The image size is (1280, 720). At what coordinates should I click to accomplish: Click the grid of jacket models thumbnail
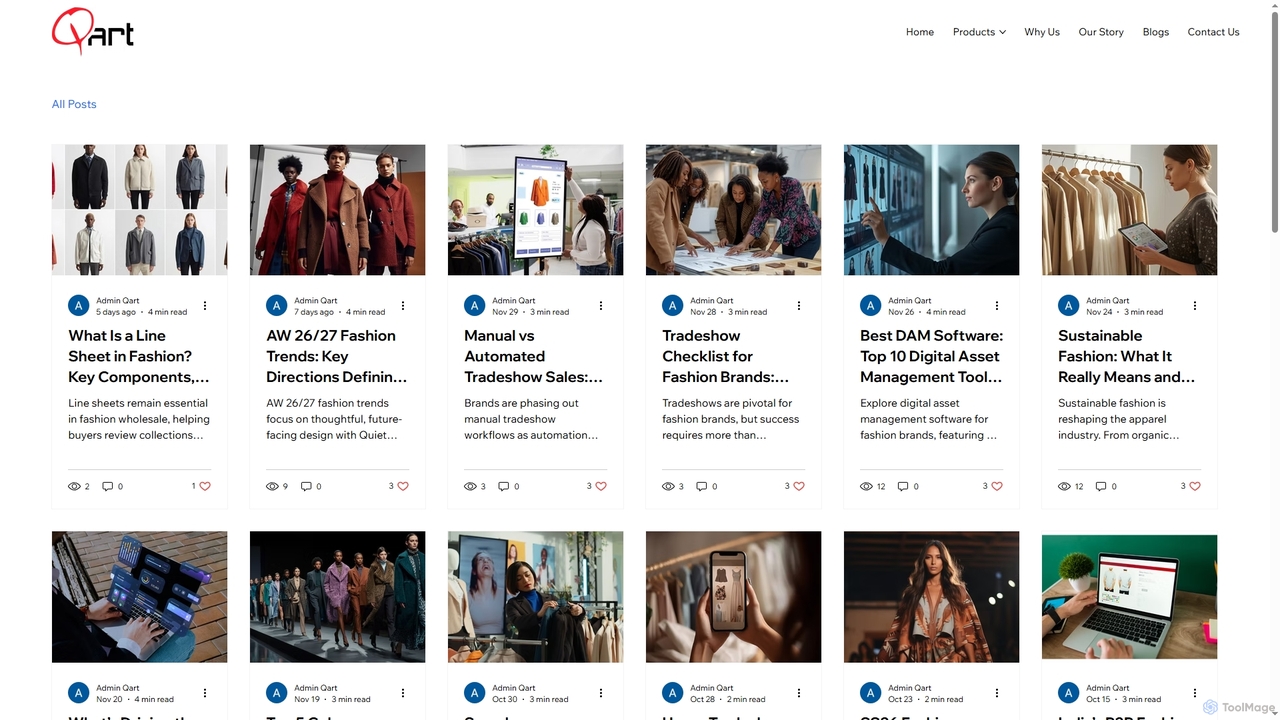[x=140, y=210]
